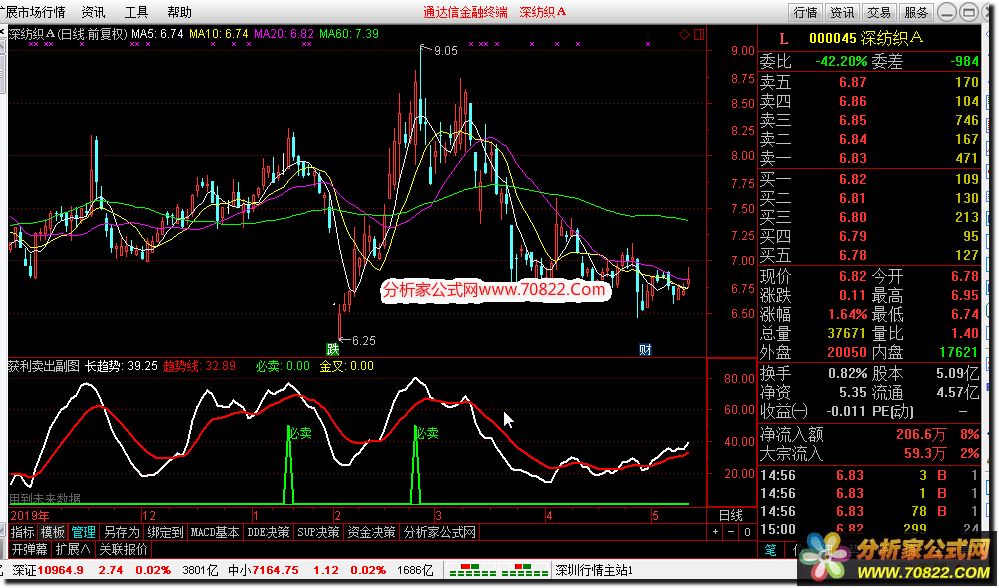Click stock code 000045 深纺织A

click(866, 38)
